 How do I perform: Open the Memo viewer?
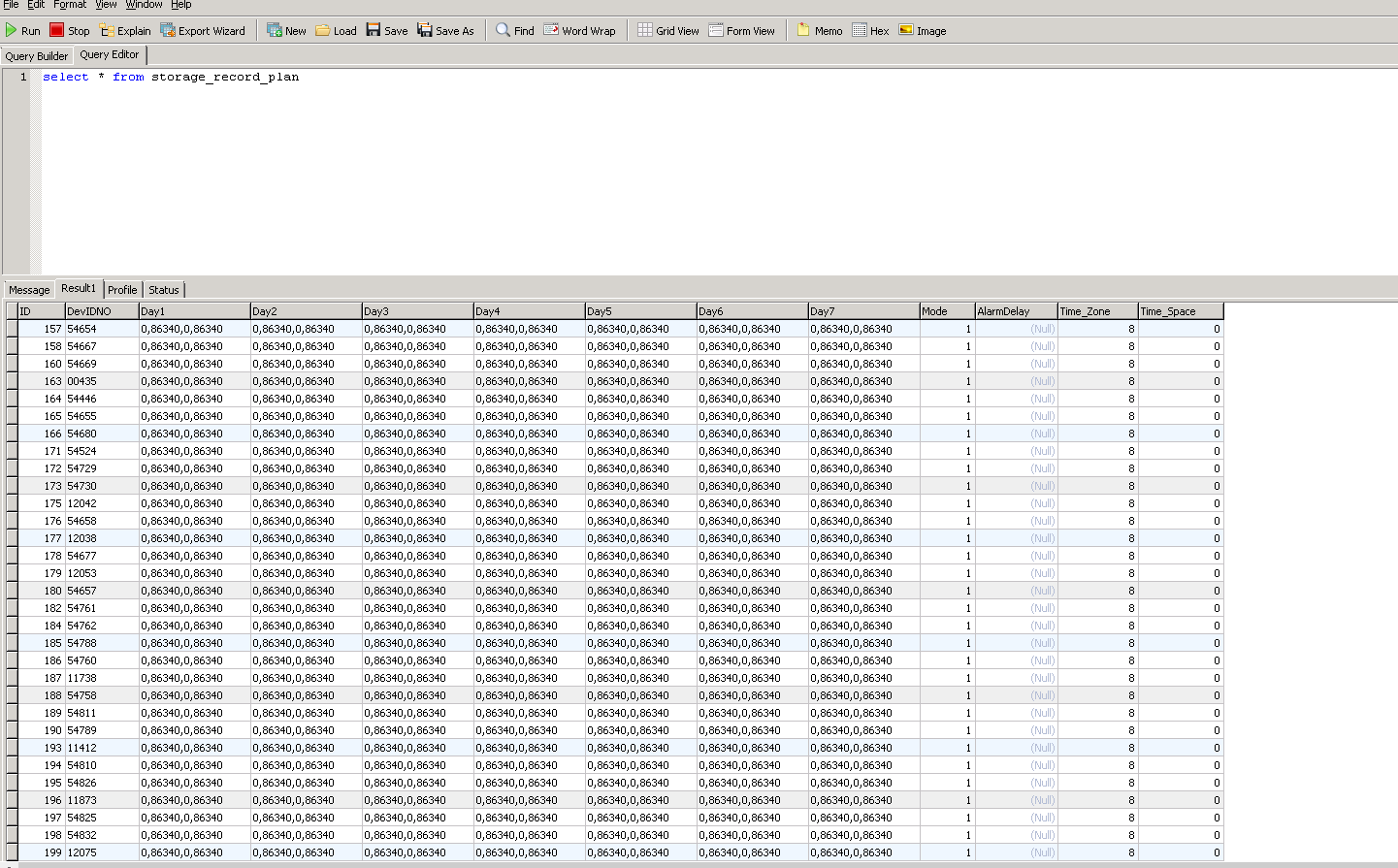[820, 30]
